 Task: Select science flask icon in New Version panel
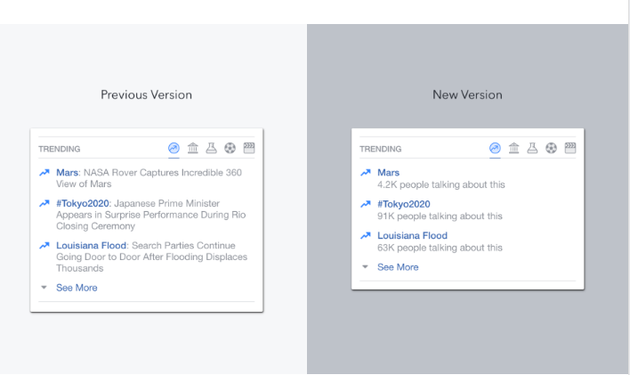coord(532,148)
